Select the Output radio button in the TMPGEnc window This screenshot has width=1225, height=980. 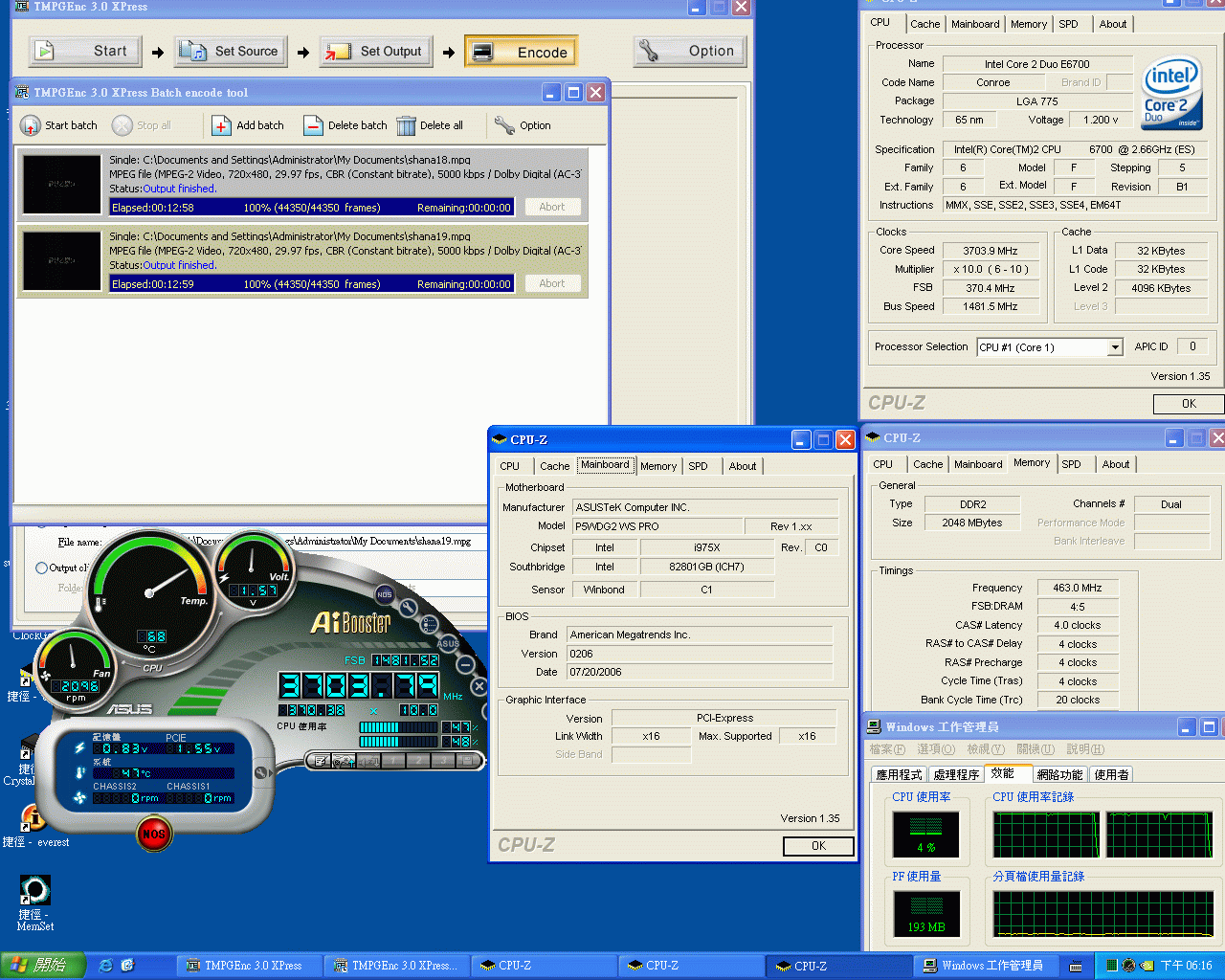pos(41,568)
